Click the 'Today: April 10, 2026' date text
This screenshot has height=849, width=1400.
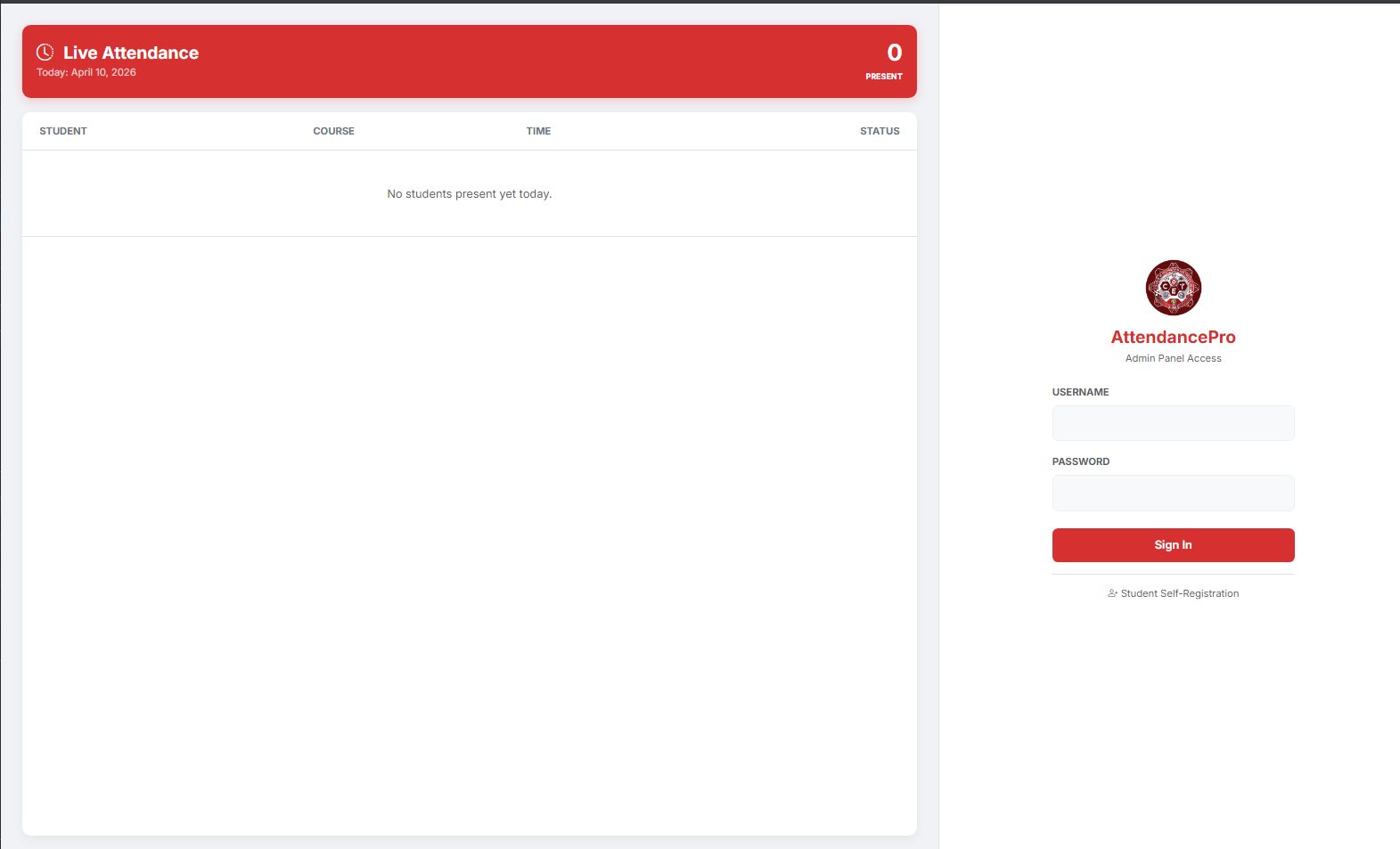pyautogui.click(x=86, y=72)
